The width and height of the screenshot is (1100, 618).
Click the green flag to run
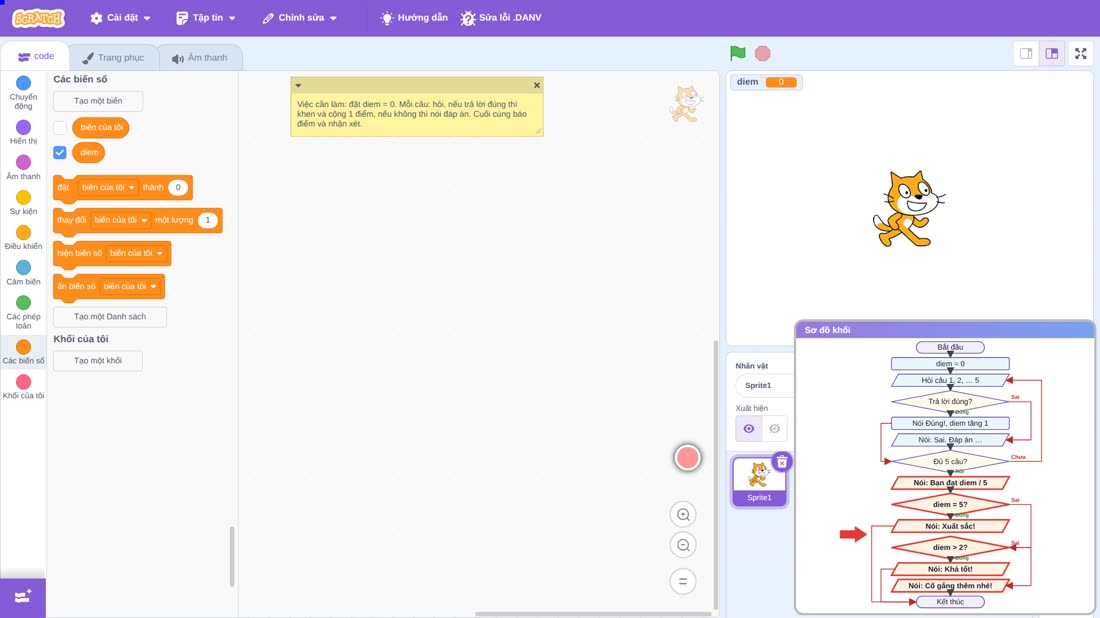[x=737, y=53]
